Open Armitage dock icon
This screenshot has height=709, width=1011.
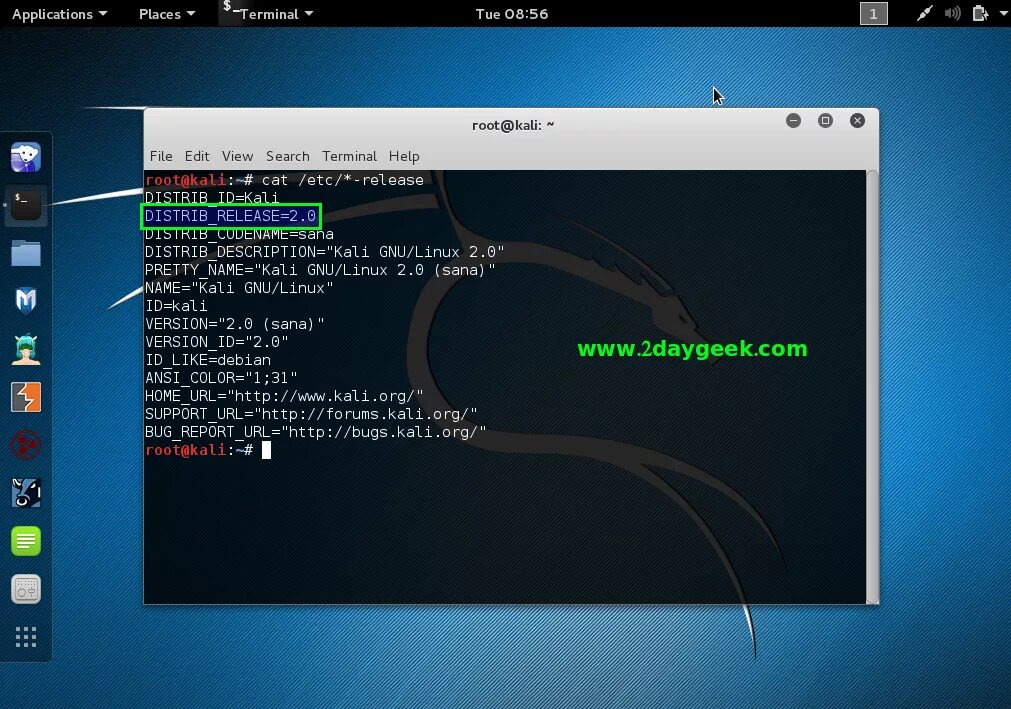pyautogui.click(x=26, y=349)
